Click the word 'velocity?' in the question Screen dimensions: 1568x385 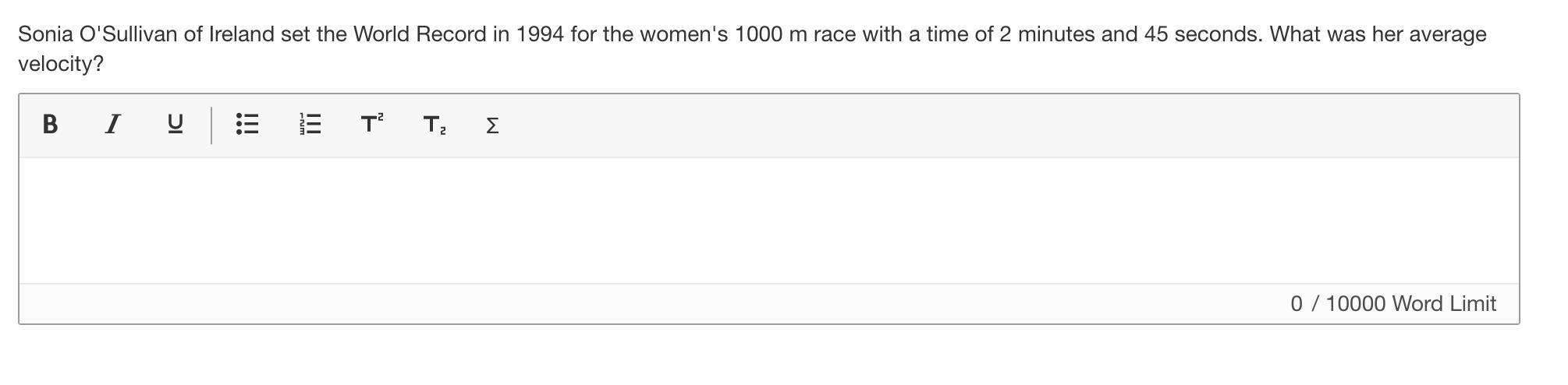pyautogui.click(x=61, y=64)
